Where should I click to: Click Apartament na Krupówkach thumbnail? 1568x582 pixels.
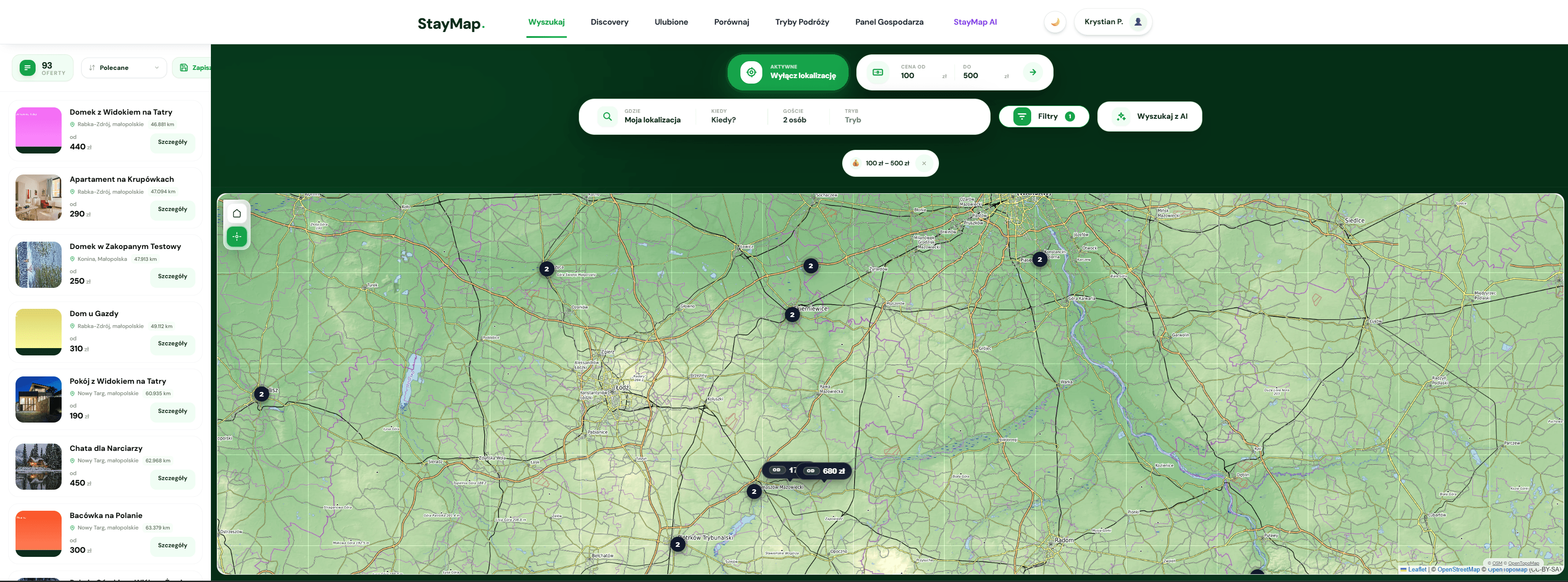[x=38, y=197]
